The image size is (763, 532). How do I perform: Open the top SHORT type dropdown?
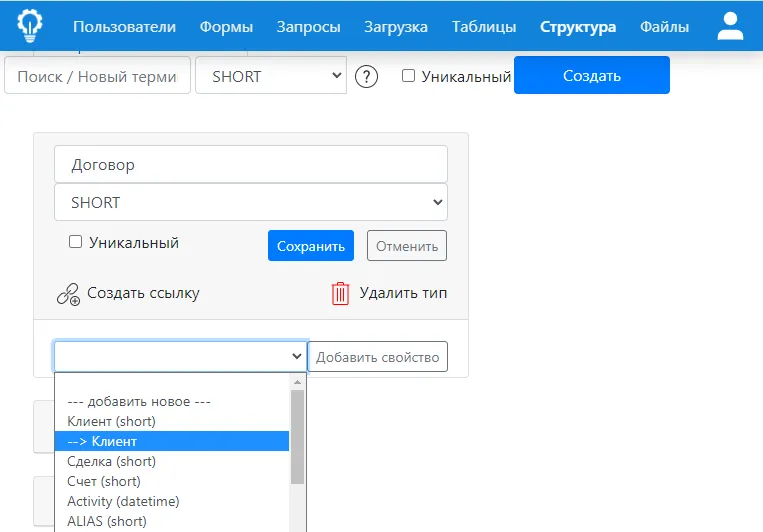tap(271, 75)
